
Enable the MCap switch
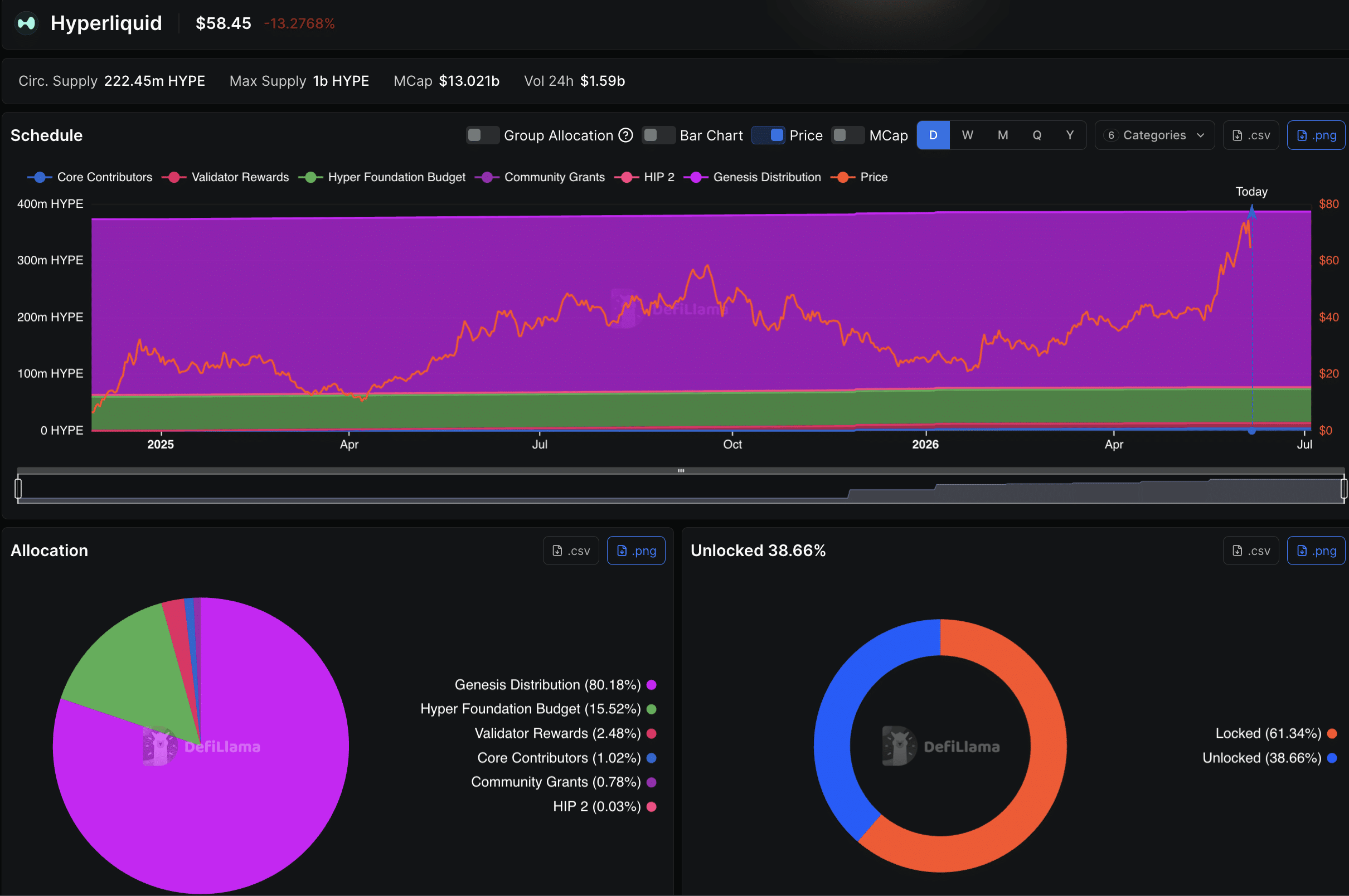tap(848, 135)
